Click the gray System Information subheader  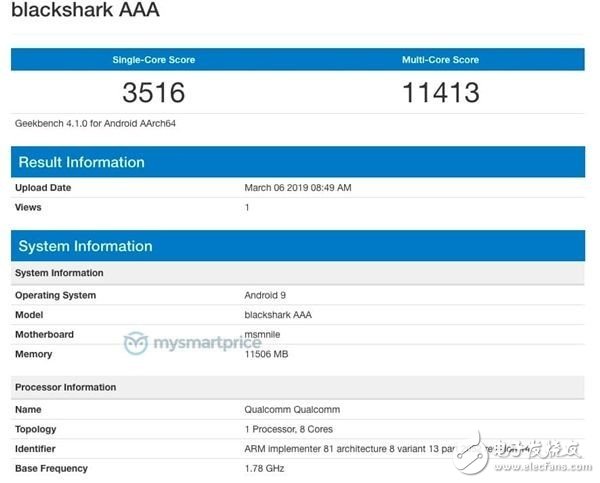click(x=298, y=273)
